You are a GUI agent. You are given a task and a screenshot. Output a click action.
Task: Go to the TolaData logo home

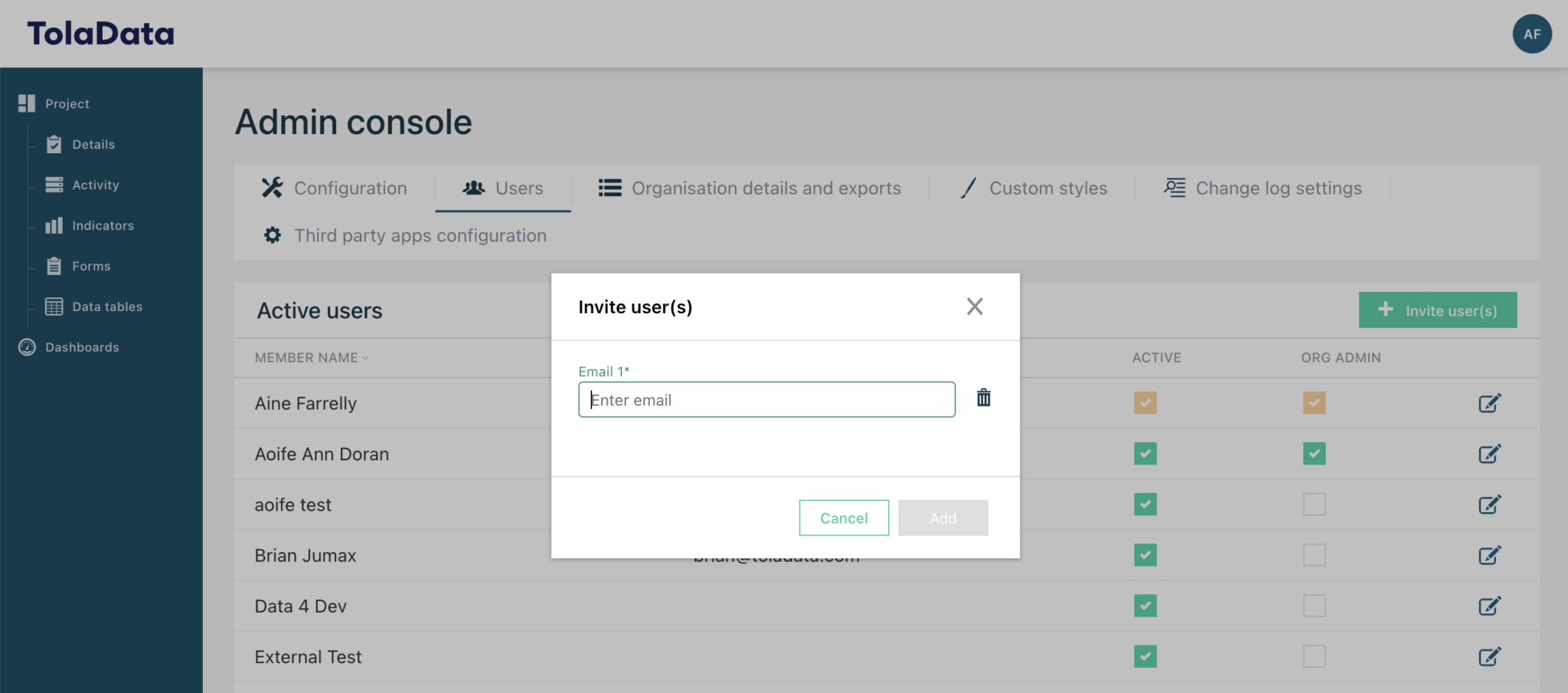(x=100, y=34)
